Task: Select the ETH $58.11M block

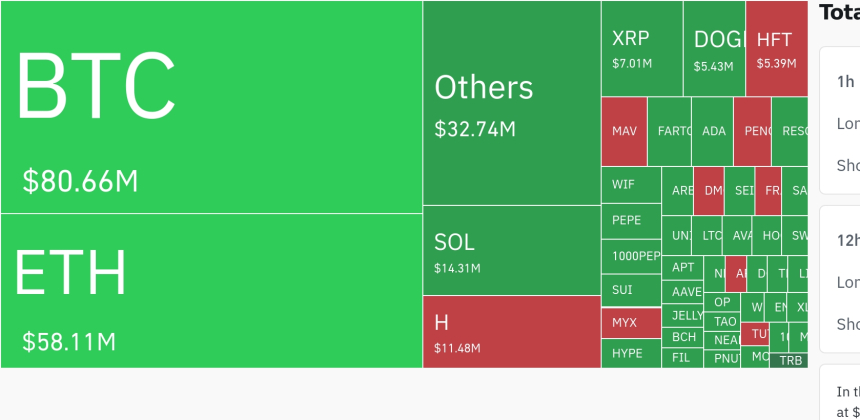Action: pos(211,290)
